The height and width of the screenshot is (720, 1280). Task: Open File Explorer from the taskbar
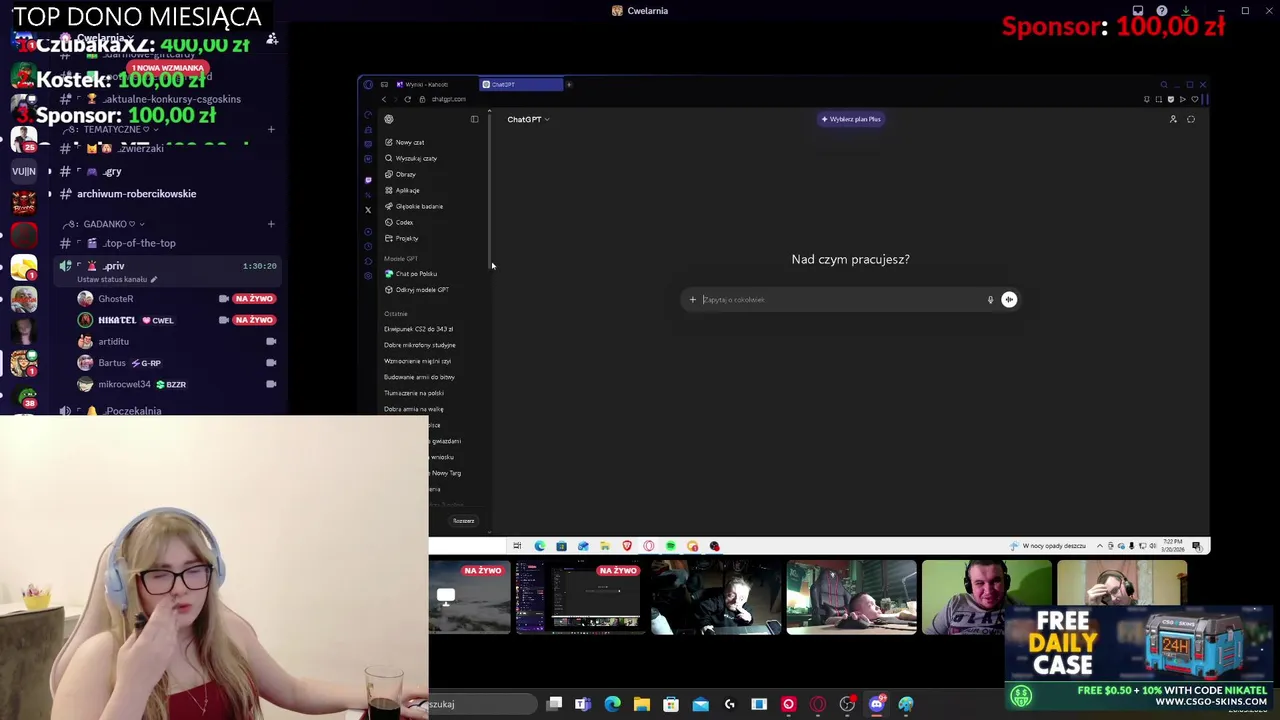[642, 704]
